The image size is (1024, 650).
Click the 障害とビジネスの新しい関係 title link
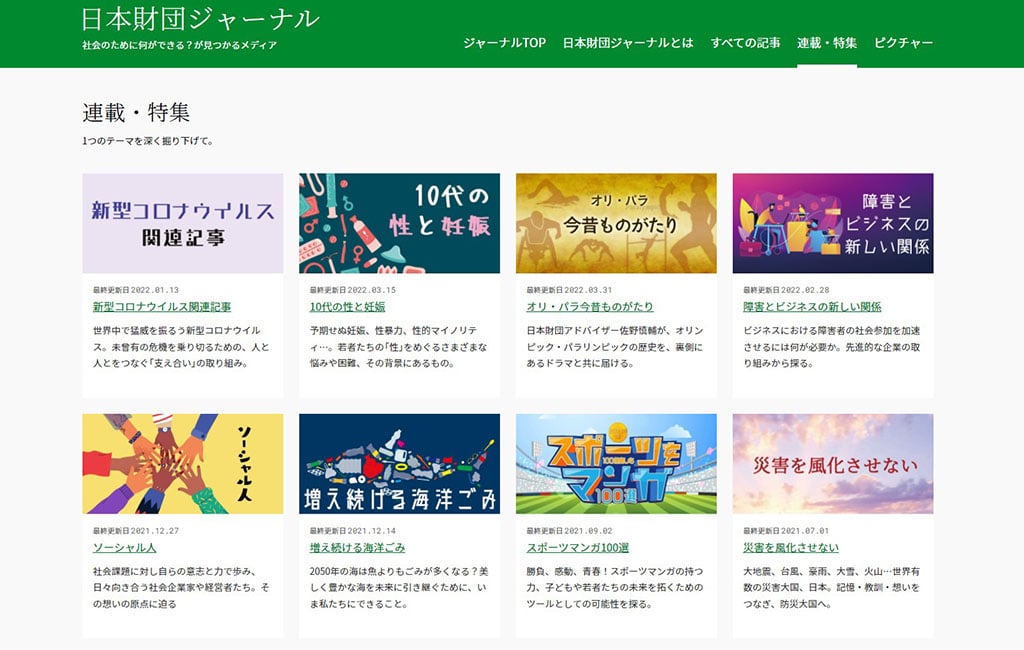pos(812,307)
